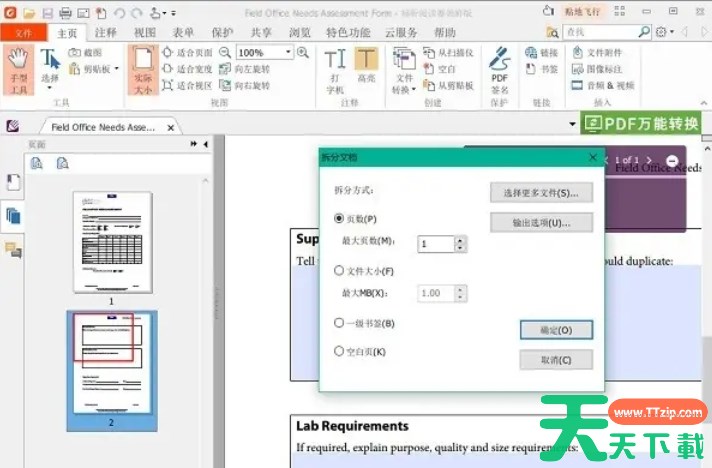712x468 pixels.
Task: Select the Highlight (高亮) tool
Action: (366, 66)
